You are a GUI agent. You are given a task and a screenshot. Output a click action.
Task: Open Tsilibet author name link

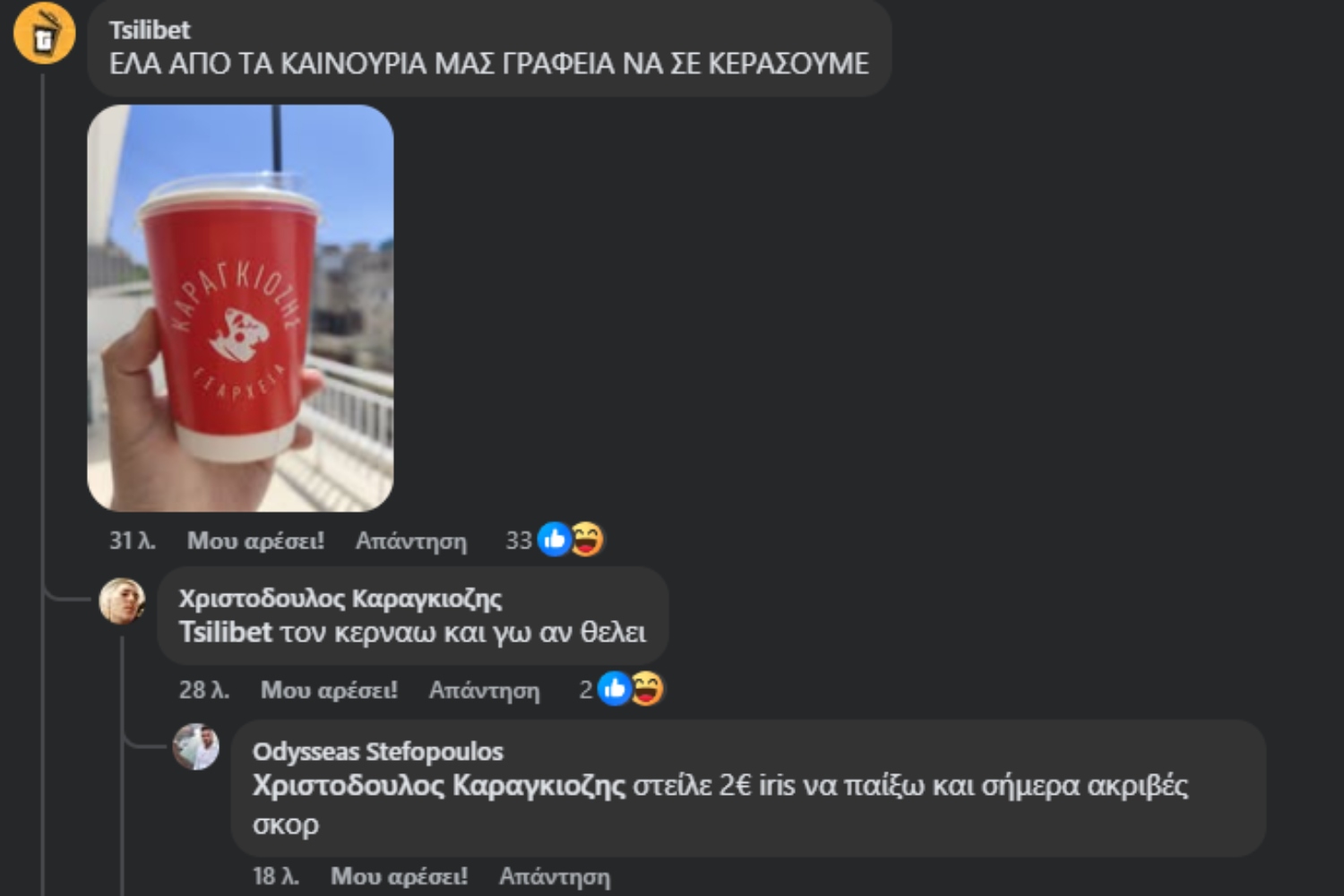(150, 30)
